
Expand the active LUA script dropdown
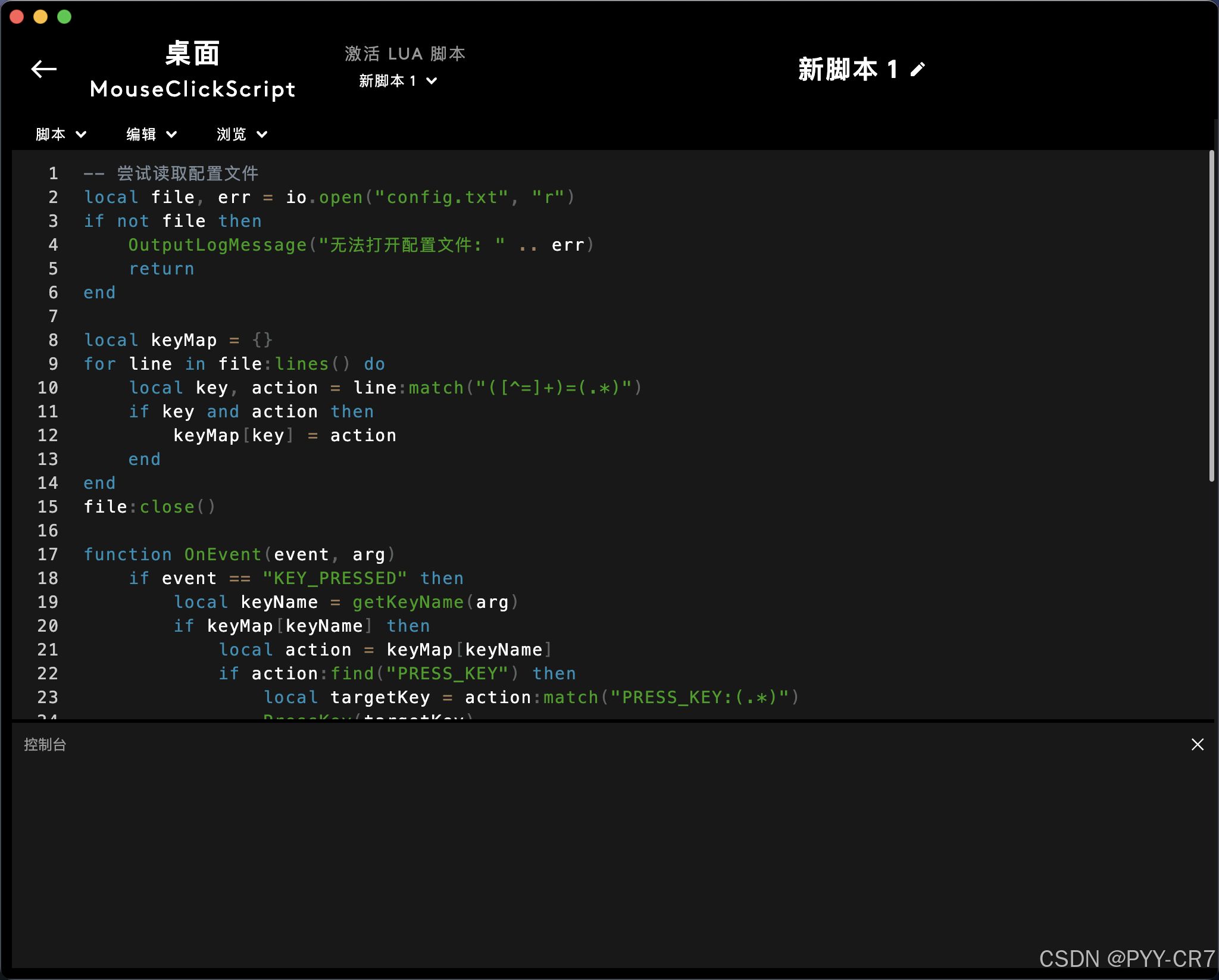click(398, 80)
